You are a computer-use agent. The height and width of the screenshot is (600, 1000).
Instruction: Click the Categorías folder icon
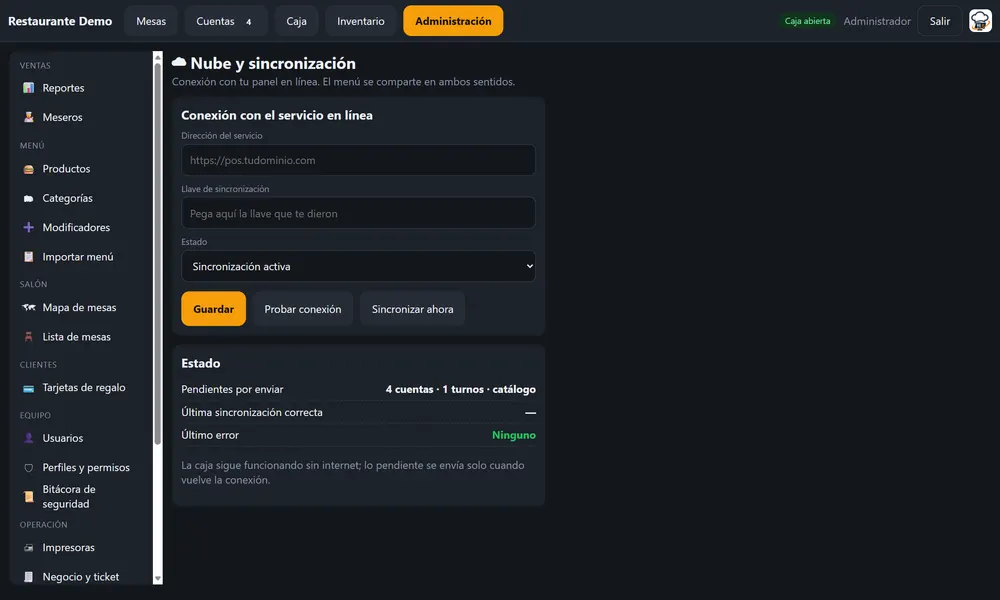click(29, 198)
